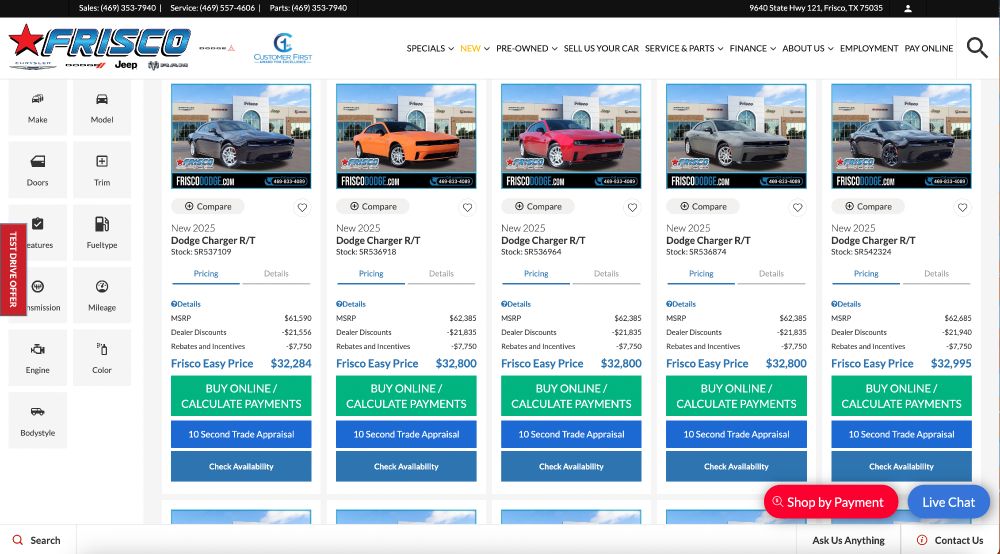Viewport: 1000px width, 554px height.
Task: Select Pricing tab for stock SR536964
Action: tap(536, 273)
